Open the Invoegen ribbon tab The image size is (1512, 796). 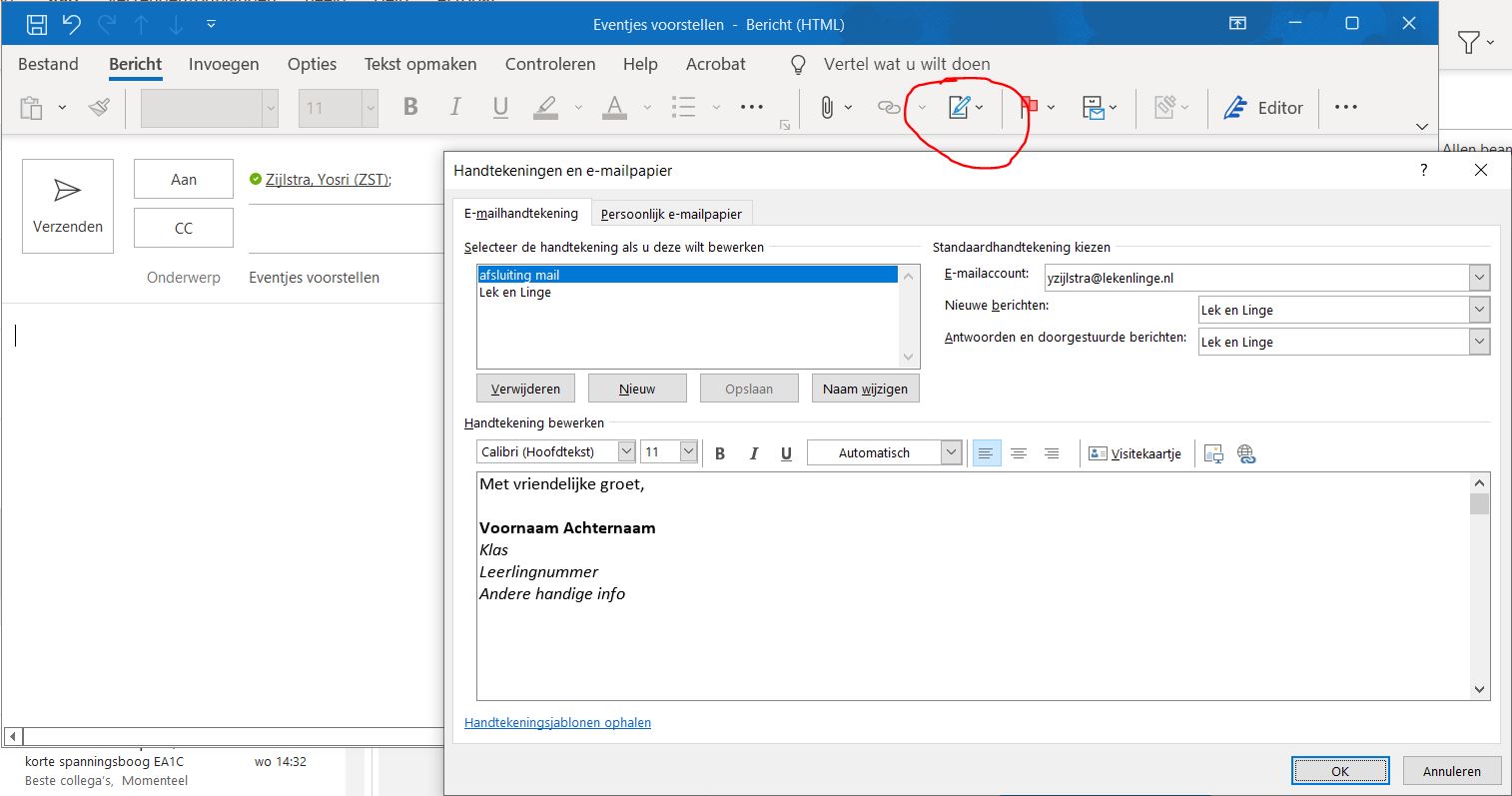[224, 64]
